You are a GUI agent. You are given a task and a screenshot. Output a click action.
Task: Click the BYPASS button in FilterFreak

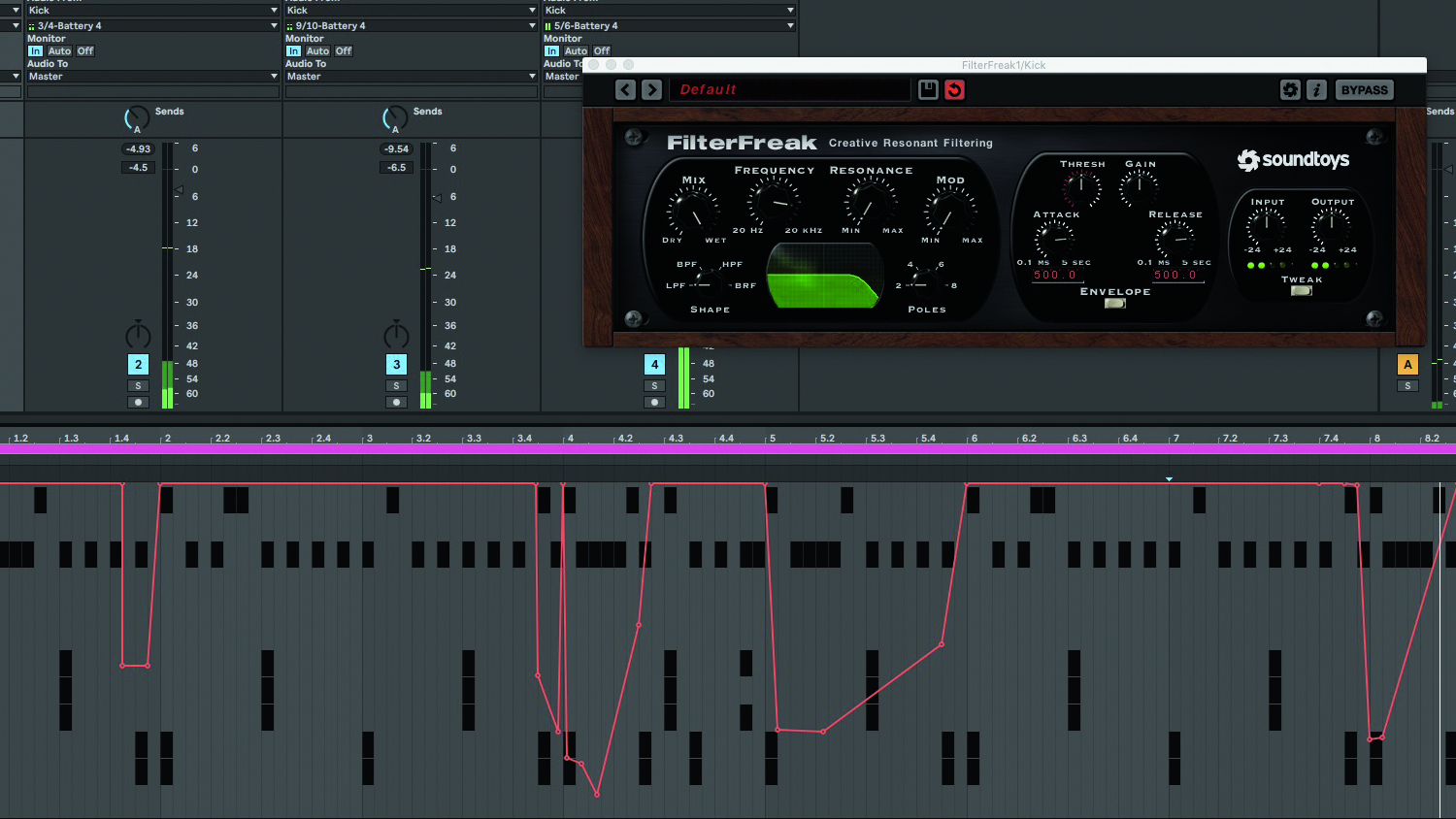1365,90
